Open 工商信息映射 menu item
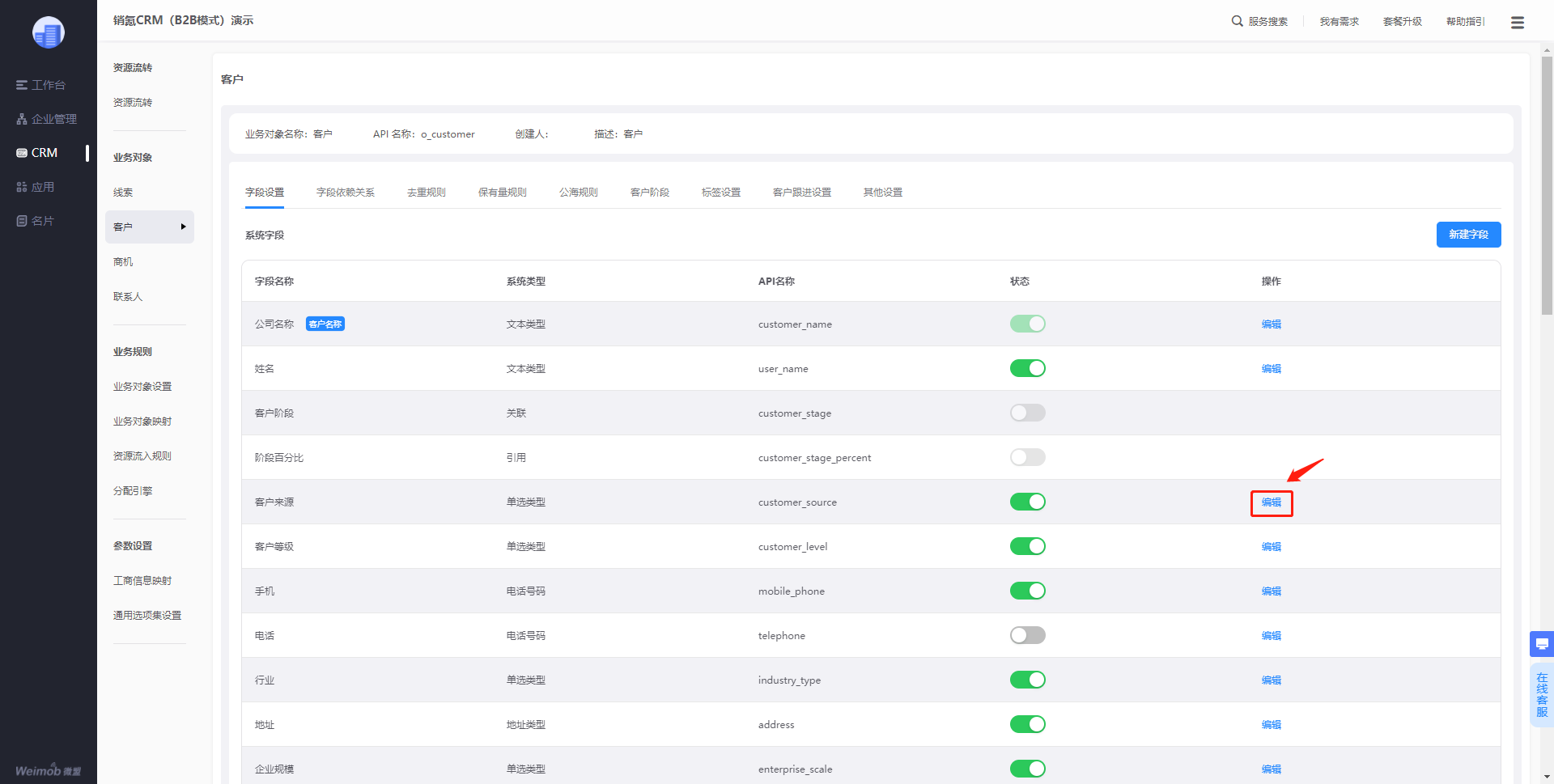The width and height of the screenshot is (1554, 784). pos(142,581)
